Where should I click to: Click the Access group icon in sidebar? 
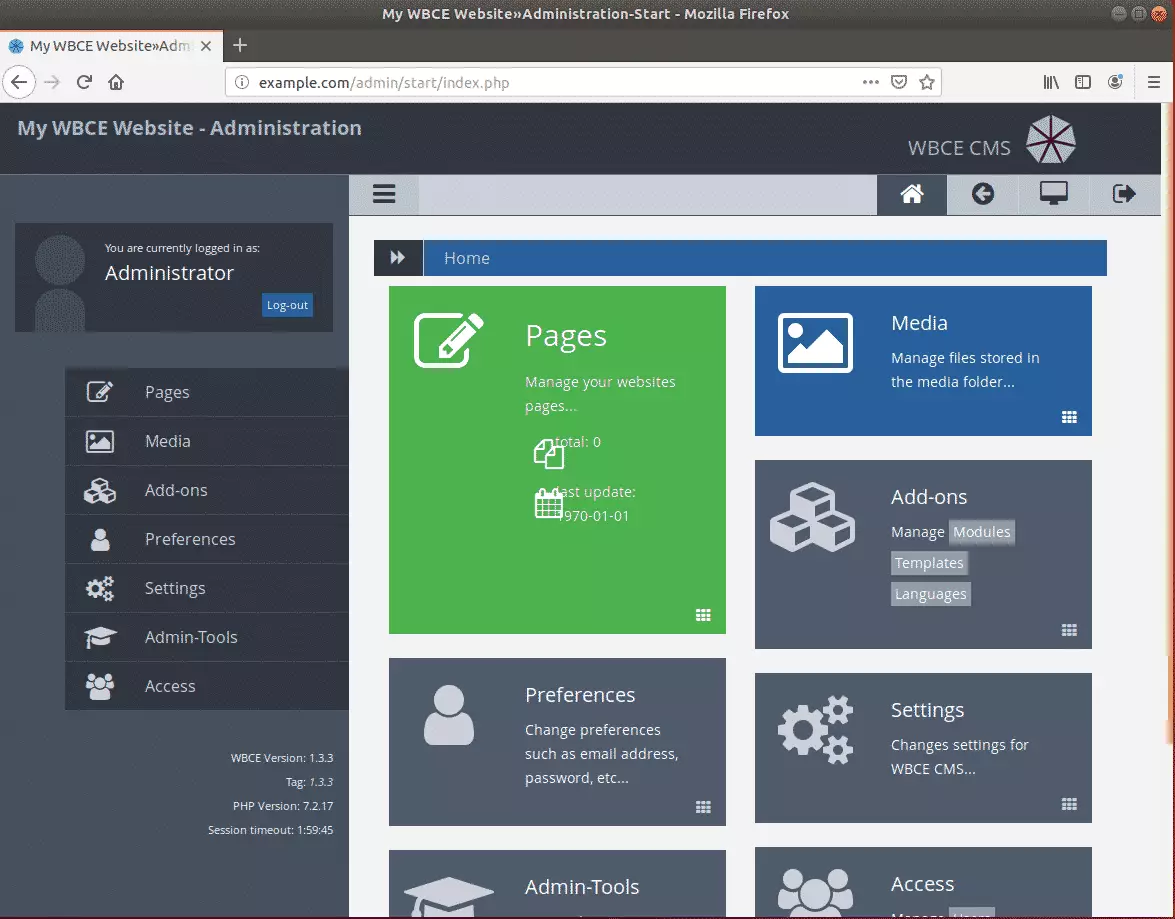click(x=100, y=687)
